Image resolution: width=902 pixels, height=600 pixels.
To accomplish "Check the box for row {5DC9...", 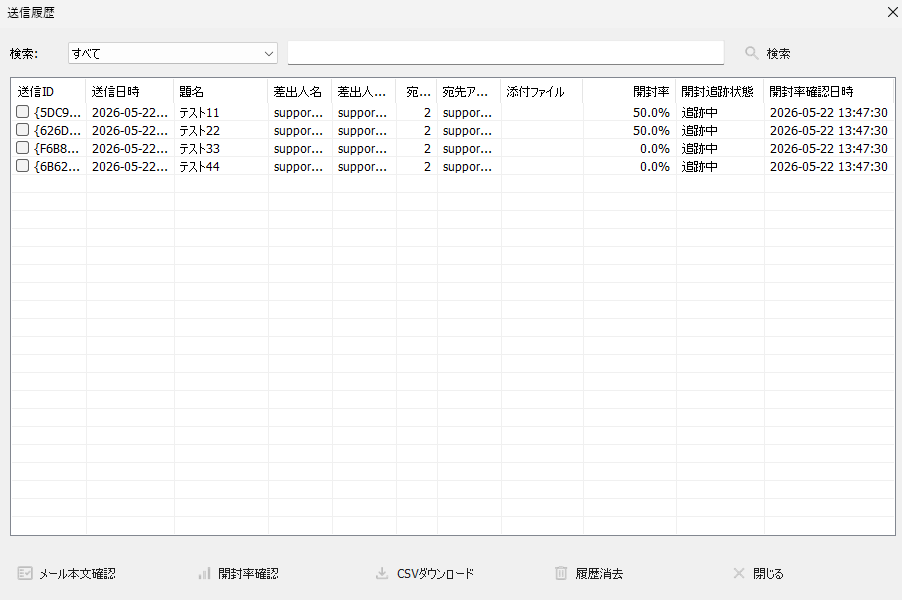I will 22,112.
